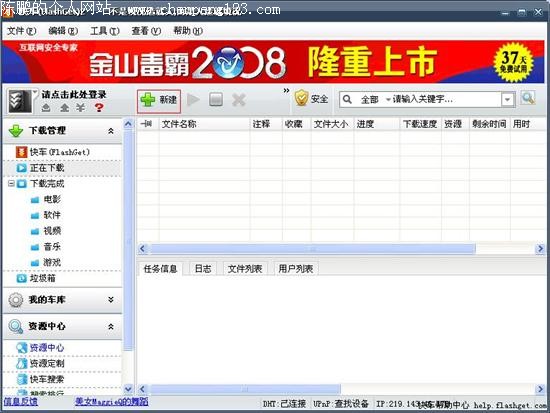Open the search history dropdown arrow
Image resolution: width=550 pixels, height=413 pixels.
[x=508, y=100]
